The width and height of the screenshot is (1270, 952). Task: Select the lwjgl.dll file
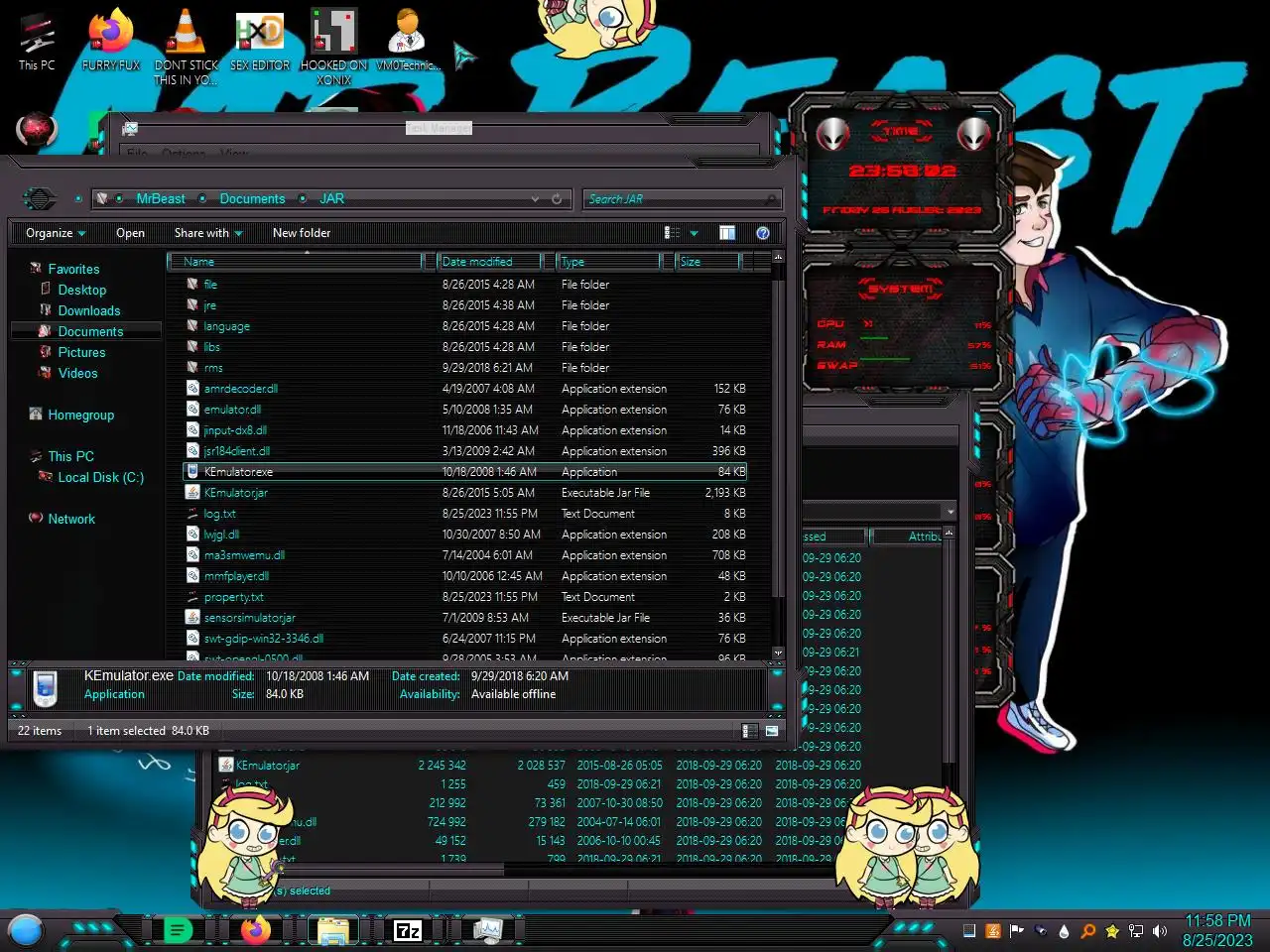tap(221, 535)
